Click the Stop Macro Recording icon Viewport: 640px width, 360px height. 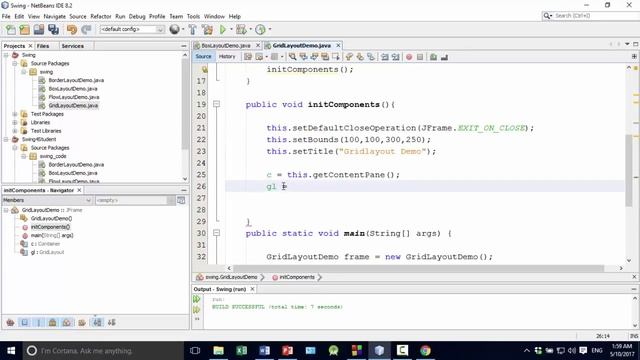pyautogui.click(x=420, y=57)
